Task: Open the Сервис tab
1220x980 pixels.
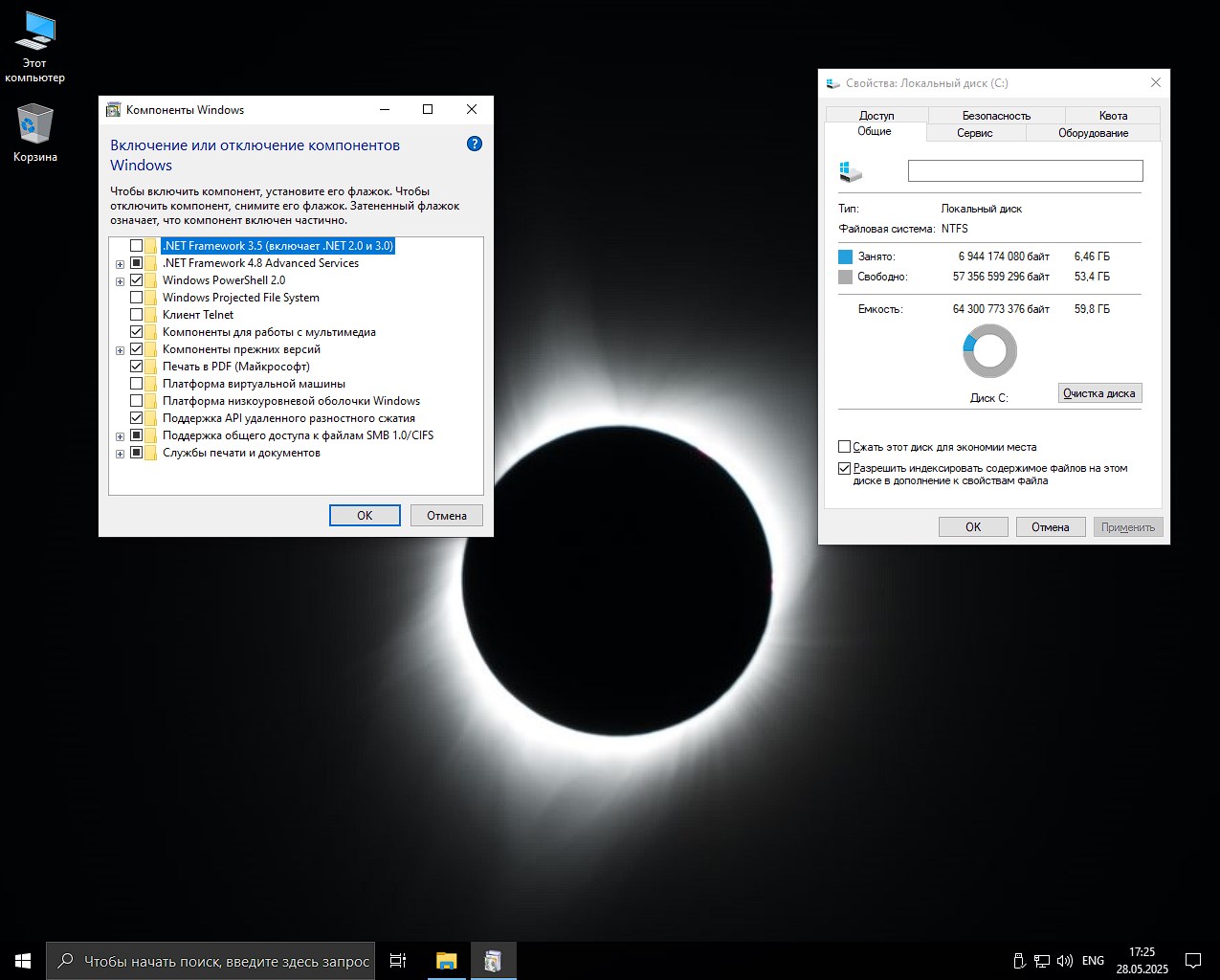Action: tap(975, 133)
